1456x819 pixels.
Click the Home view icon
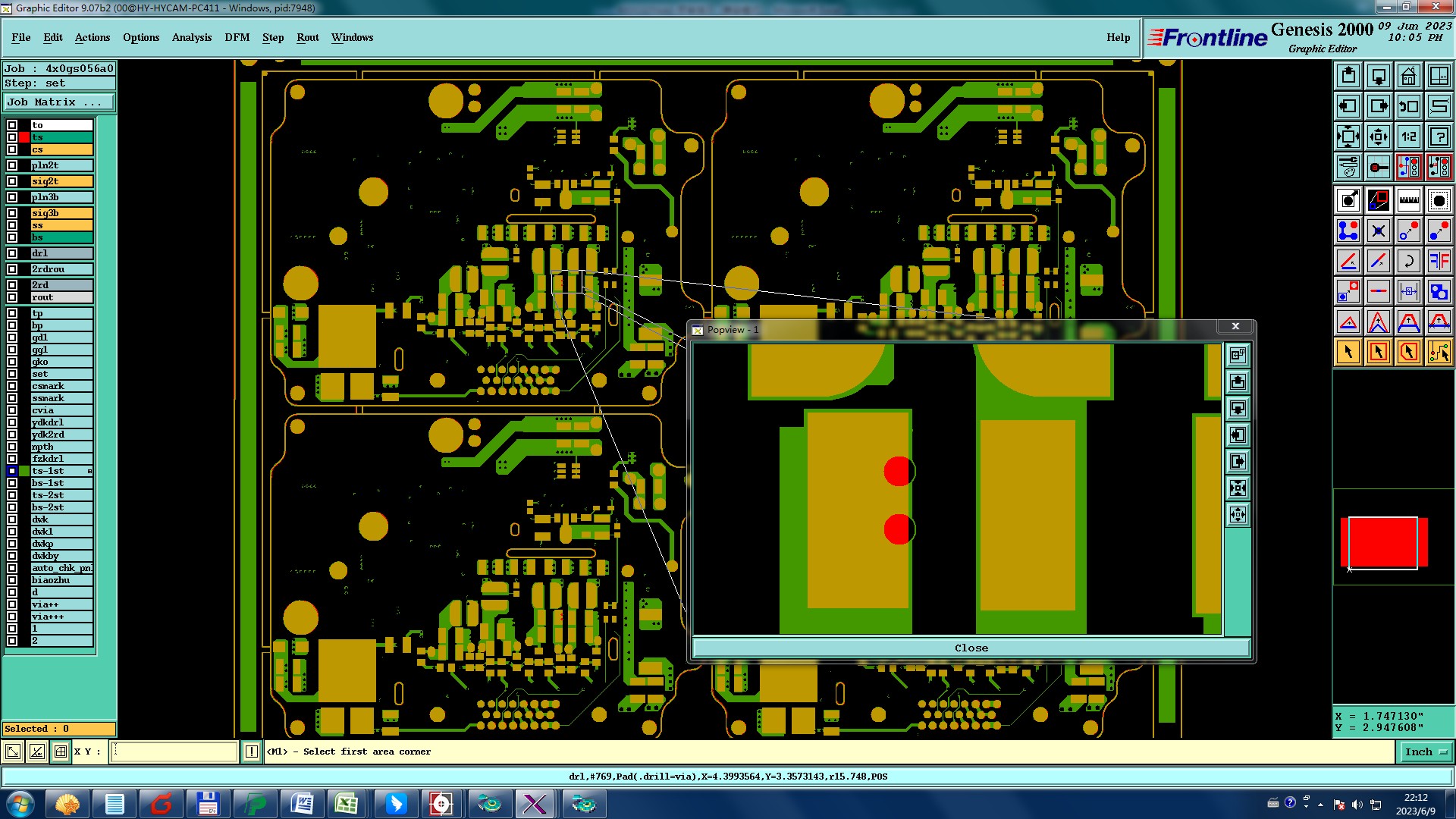[x=1408, y=76]
